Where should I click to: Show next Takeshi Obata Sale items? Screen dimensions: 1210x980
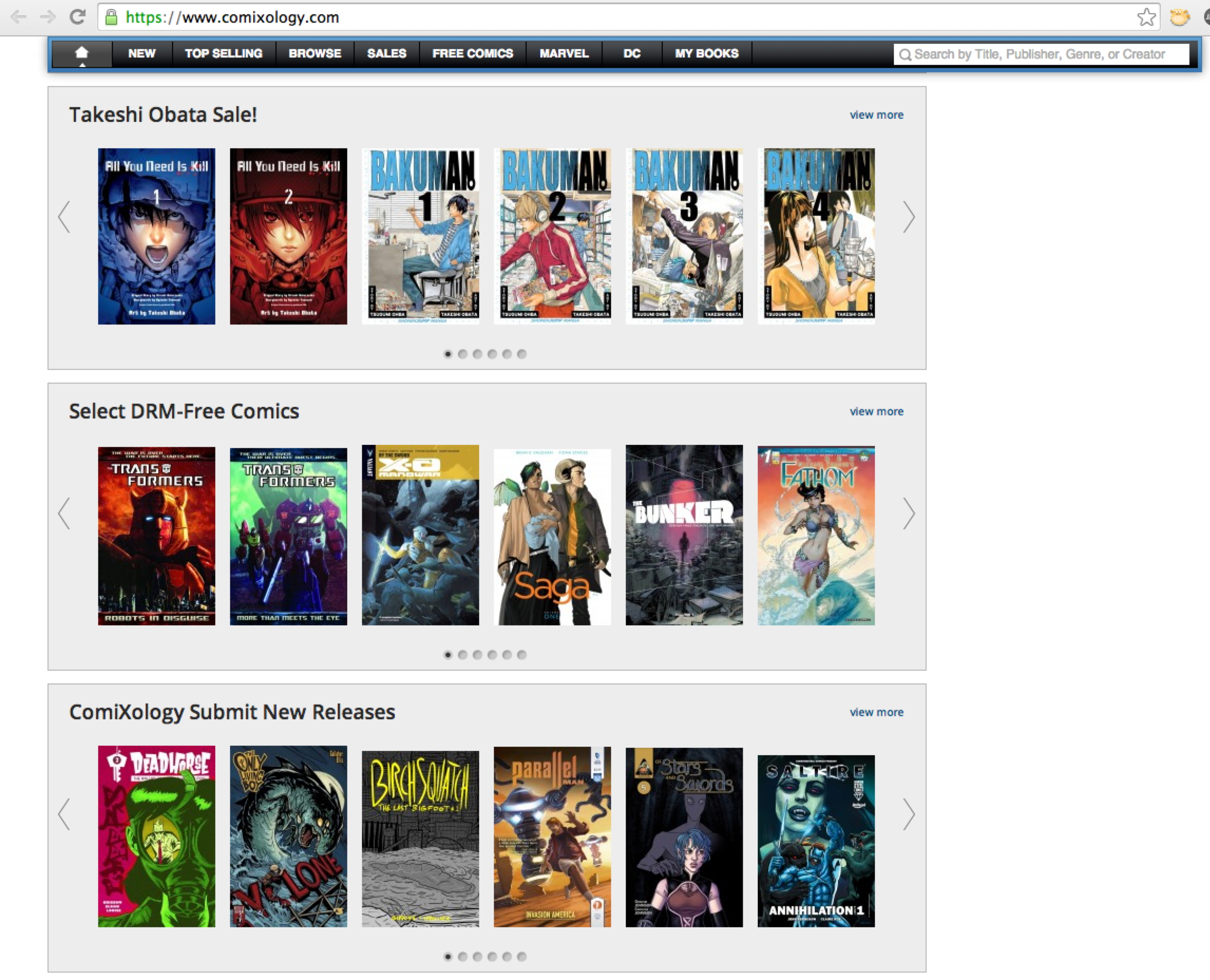tap(908, 217)
